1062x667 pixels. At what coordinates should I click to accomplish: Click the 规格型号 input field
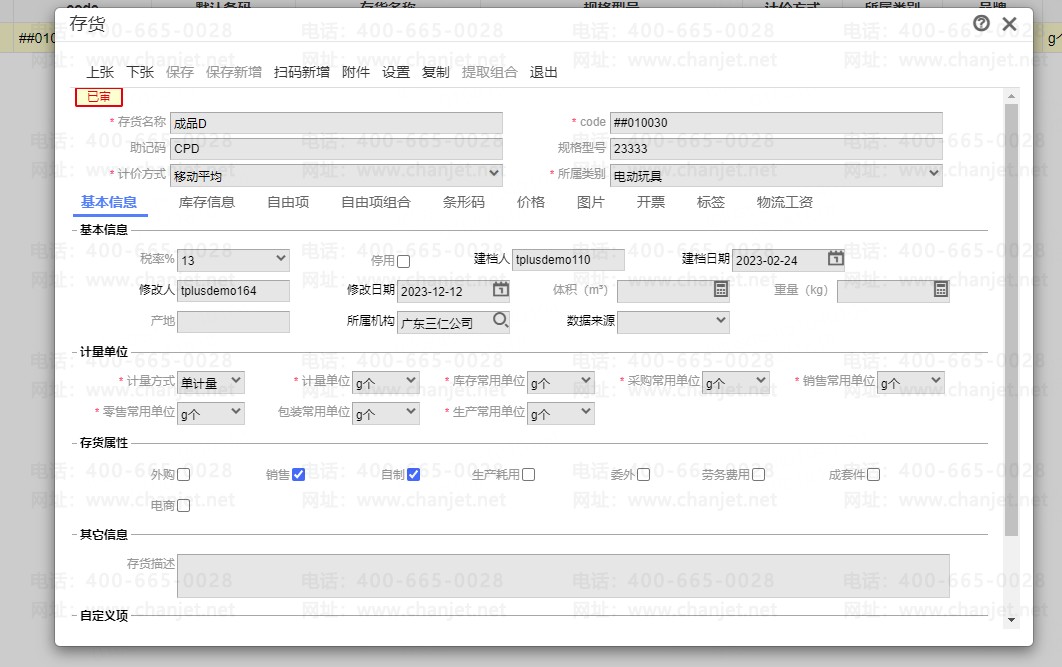click(x=776, y=149)
